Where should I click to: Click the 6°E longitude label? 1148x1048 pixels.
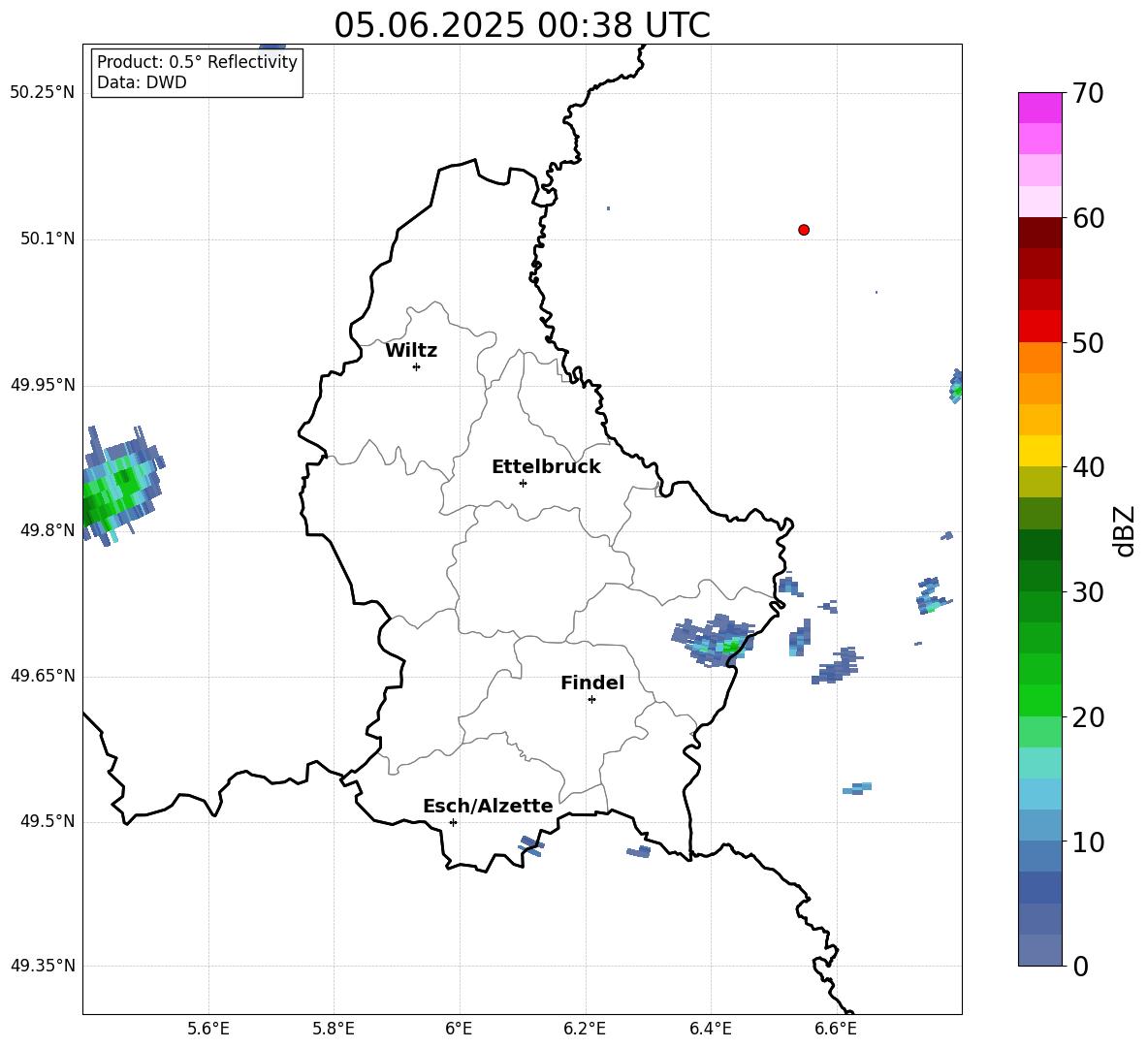(459, 1029)
